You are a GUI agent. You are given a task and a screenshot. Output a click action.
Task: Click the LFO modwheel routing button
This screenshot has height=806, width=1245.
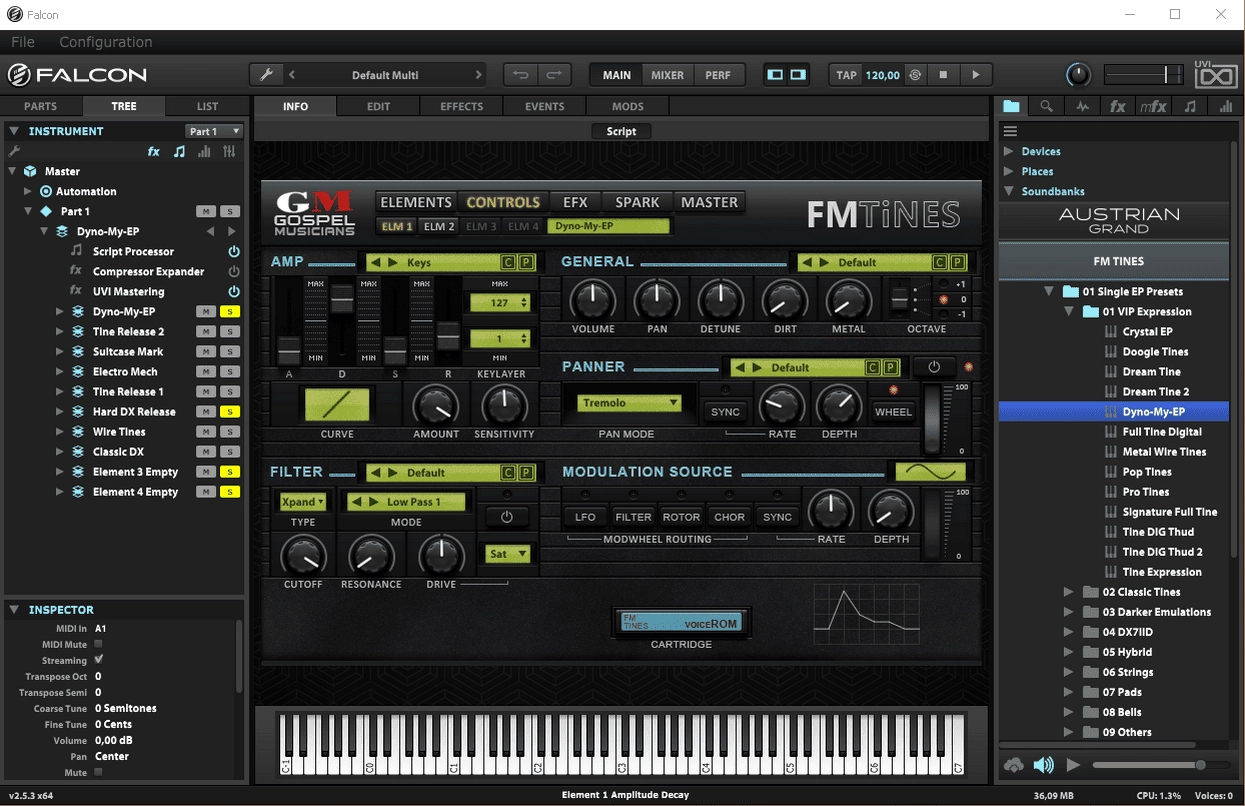click(x=585, y=517)
